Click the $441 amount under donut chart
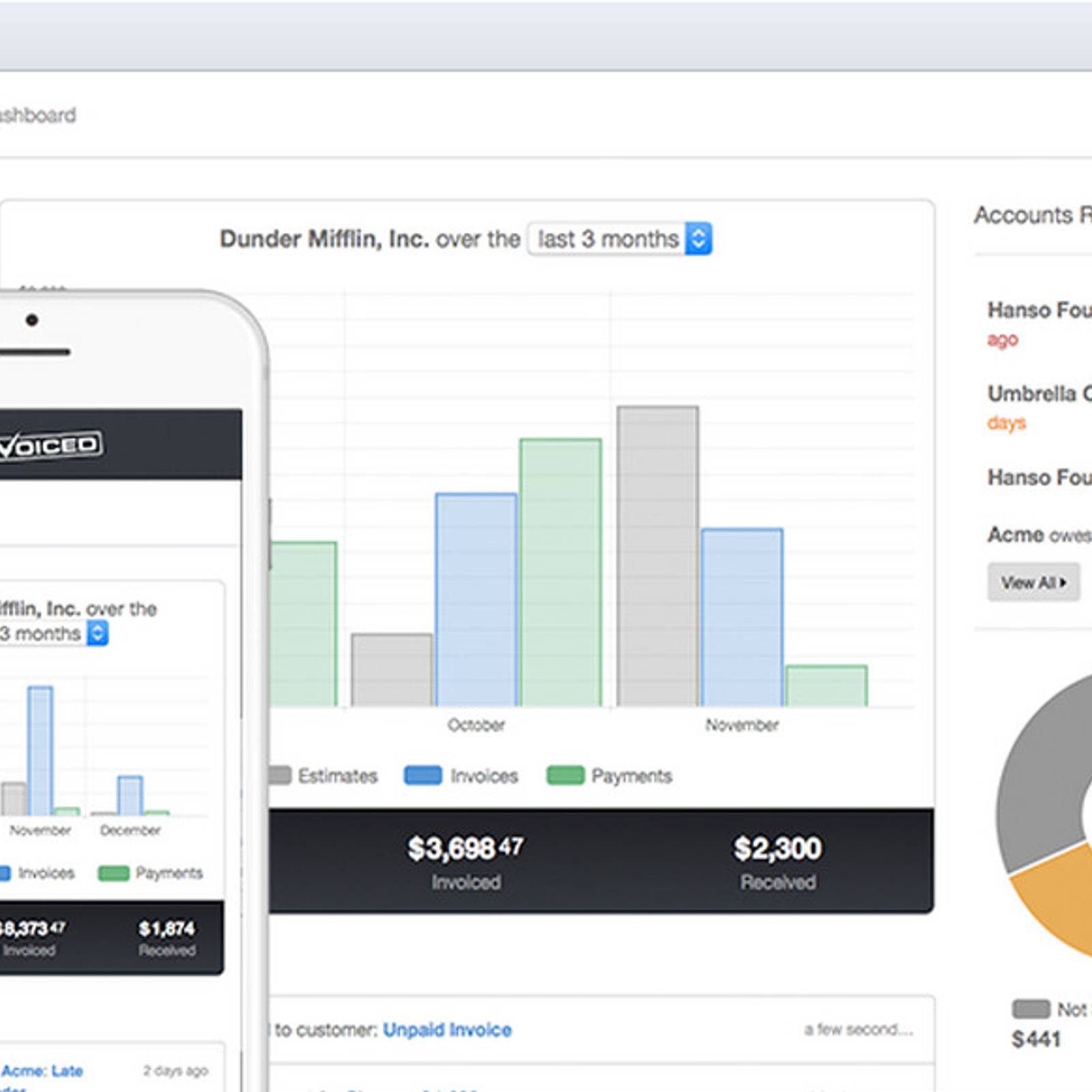This screenshot has height=1092, width=1092. pos(1036,1039)
